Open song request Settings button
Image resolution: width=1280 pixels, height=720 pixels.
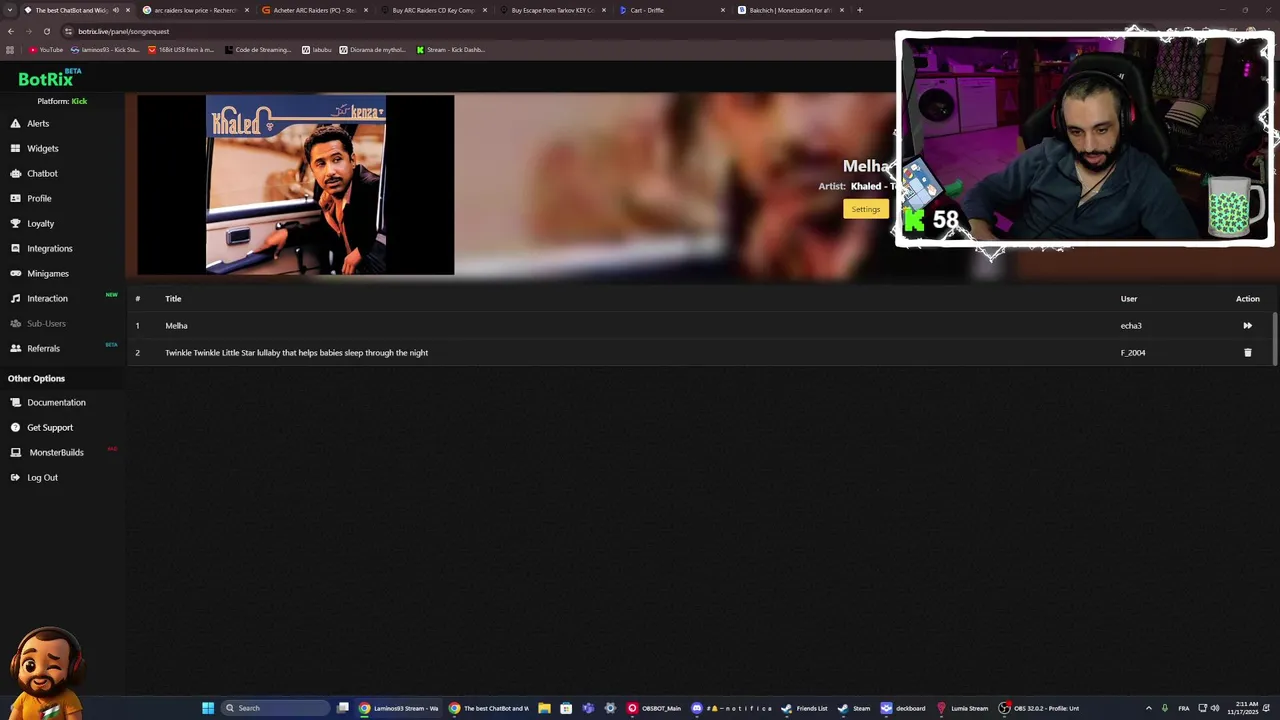(x=866, y=209)
